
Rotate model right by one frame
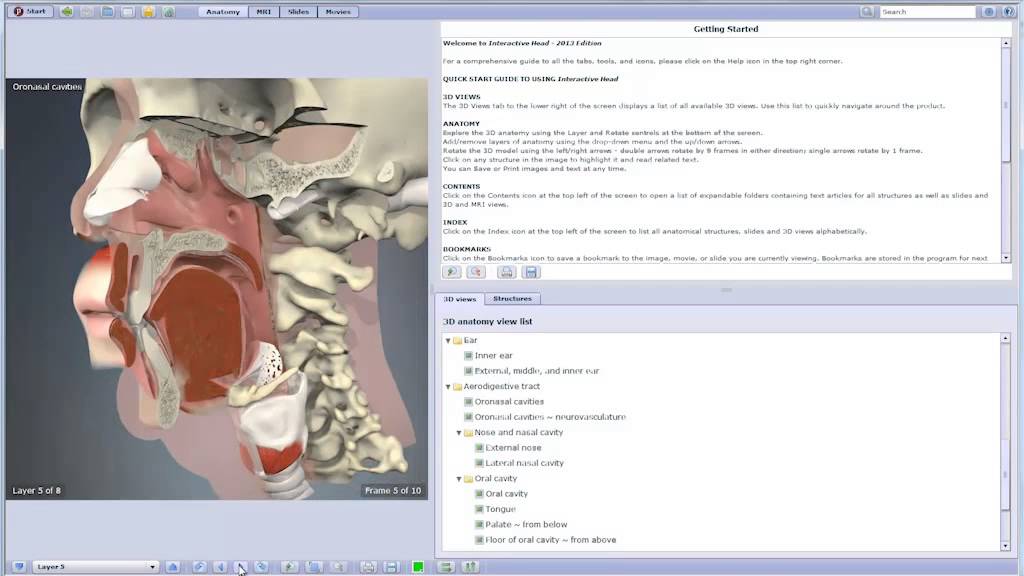tap(241, 567)
